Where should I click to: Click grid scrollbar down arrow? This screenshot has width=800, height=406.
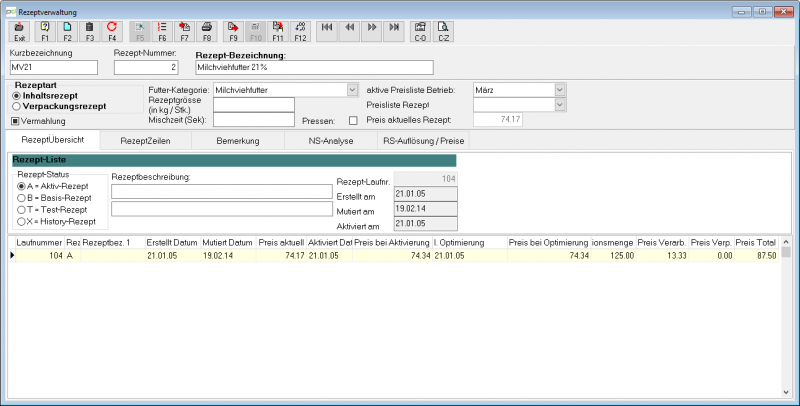(x=786, y=392)
